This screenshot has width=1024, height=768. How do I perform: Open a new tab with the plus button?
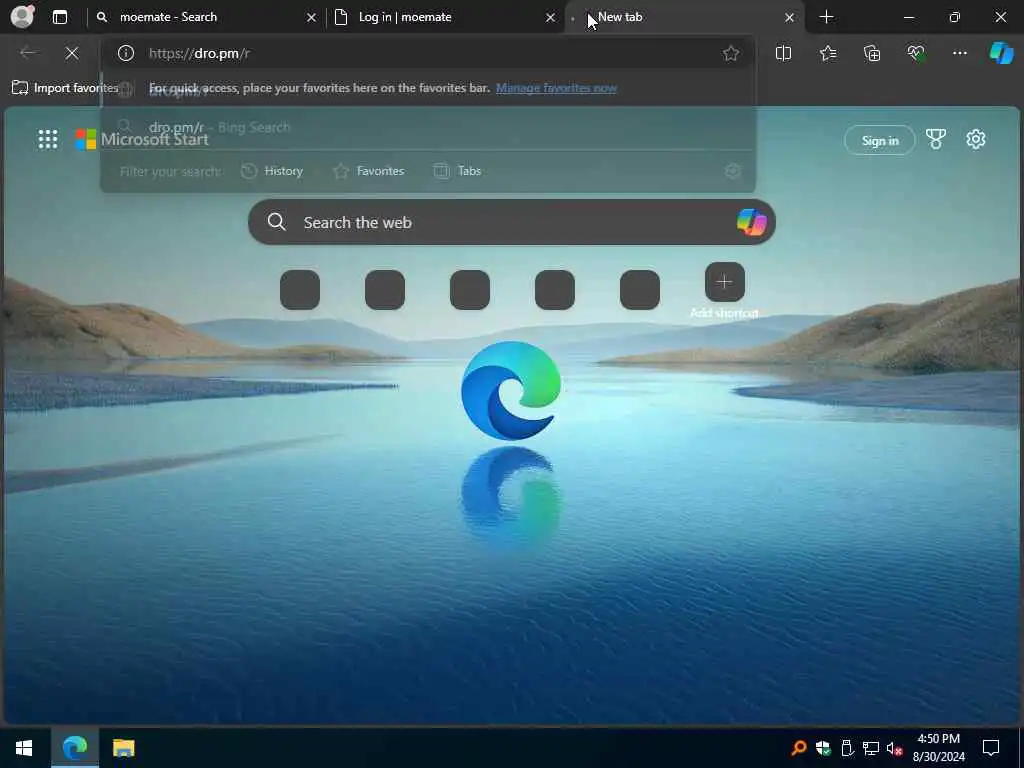[x=826, y=17]
